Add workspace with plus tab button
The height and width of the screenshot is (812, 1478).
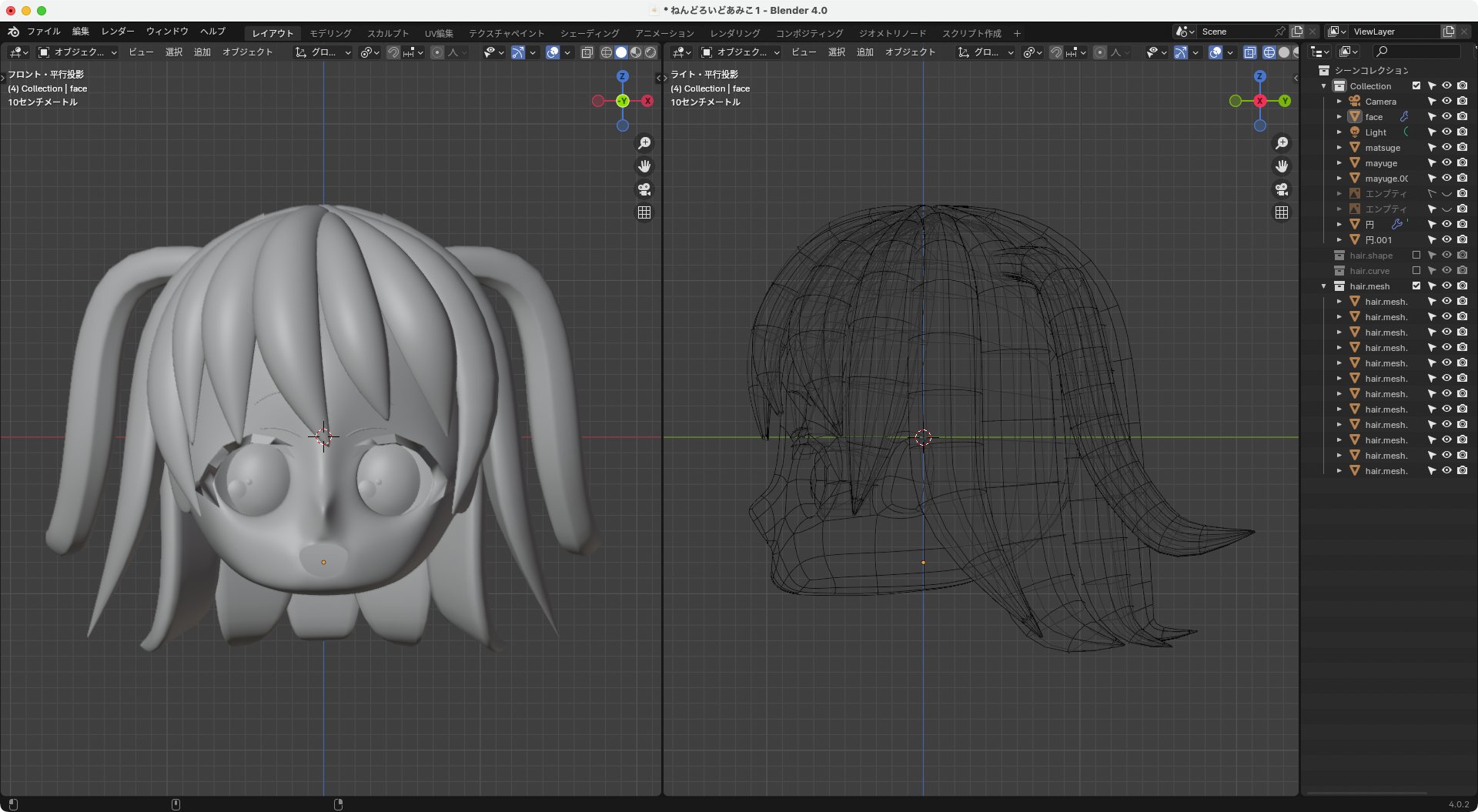(1017, 33)
